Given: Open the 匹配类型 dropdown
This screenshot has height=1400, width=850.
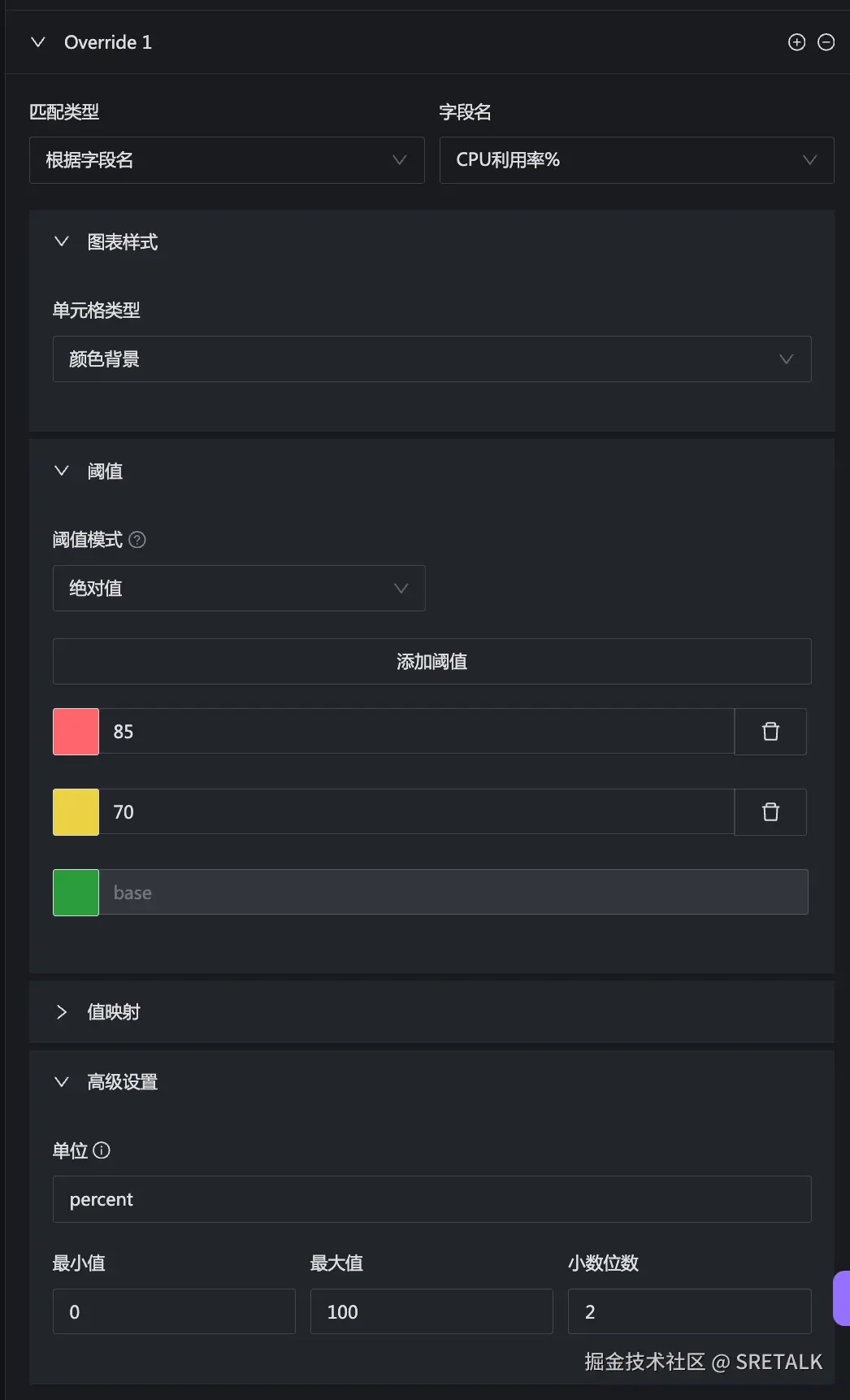Looking at the screenshot, I should 227,160.
